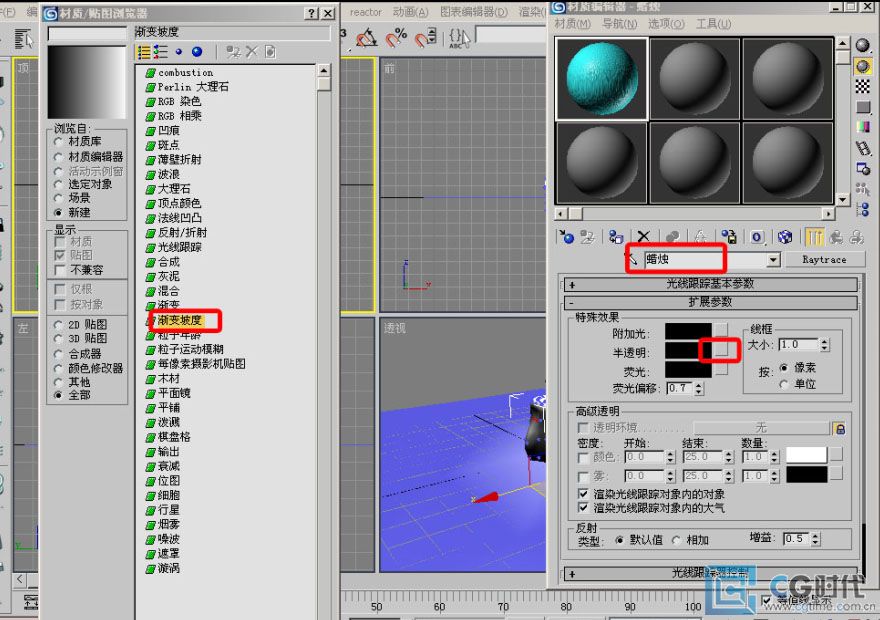Click 大小 wireframe size spinner arrows
Screen dimensions: 880x620
point(824,345)
